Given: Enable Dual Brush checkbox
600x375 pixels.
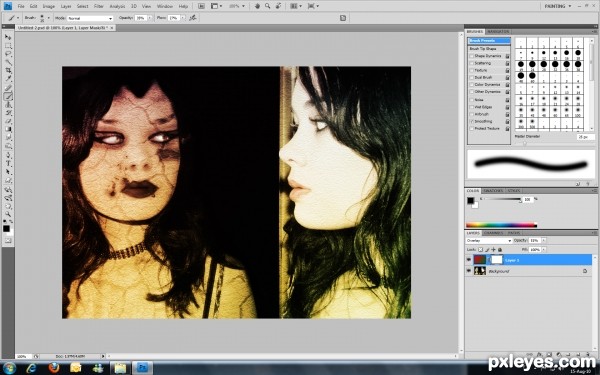Looking at the screenshot, I should pos(471,78).
